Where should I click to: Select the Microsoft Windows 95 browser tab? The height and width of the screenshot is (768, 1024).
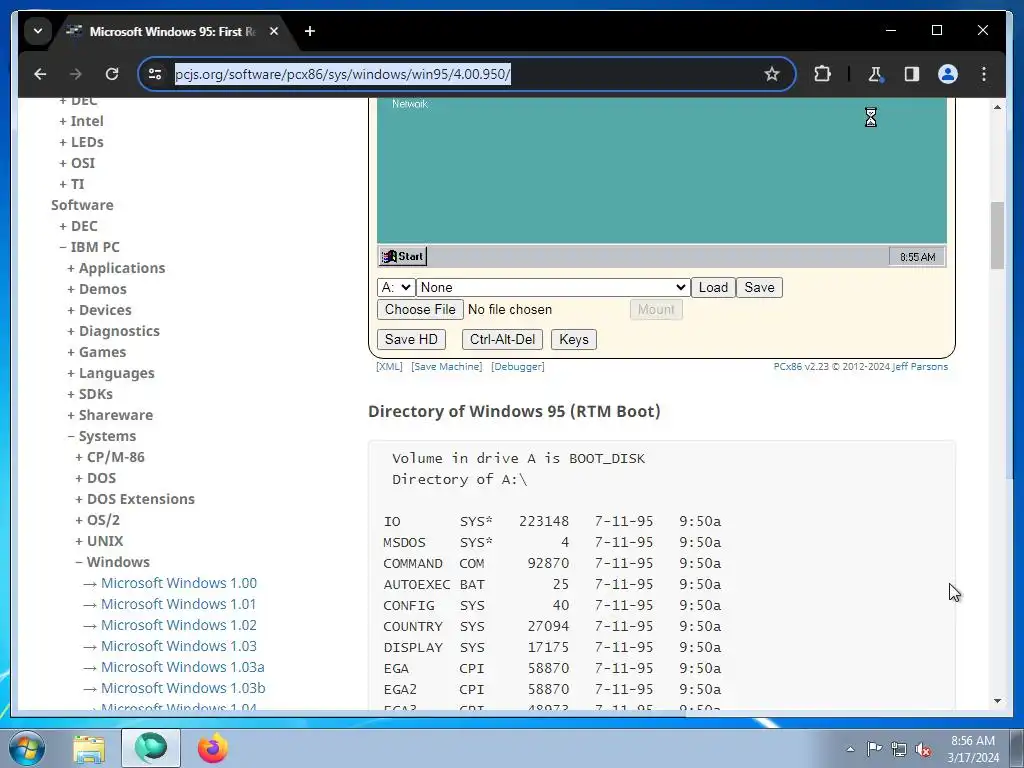(172, 31)
